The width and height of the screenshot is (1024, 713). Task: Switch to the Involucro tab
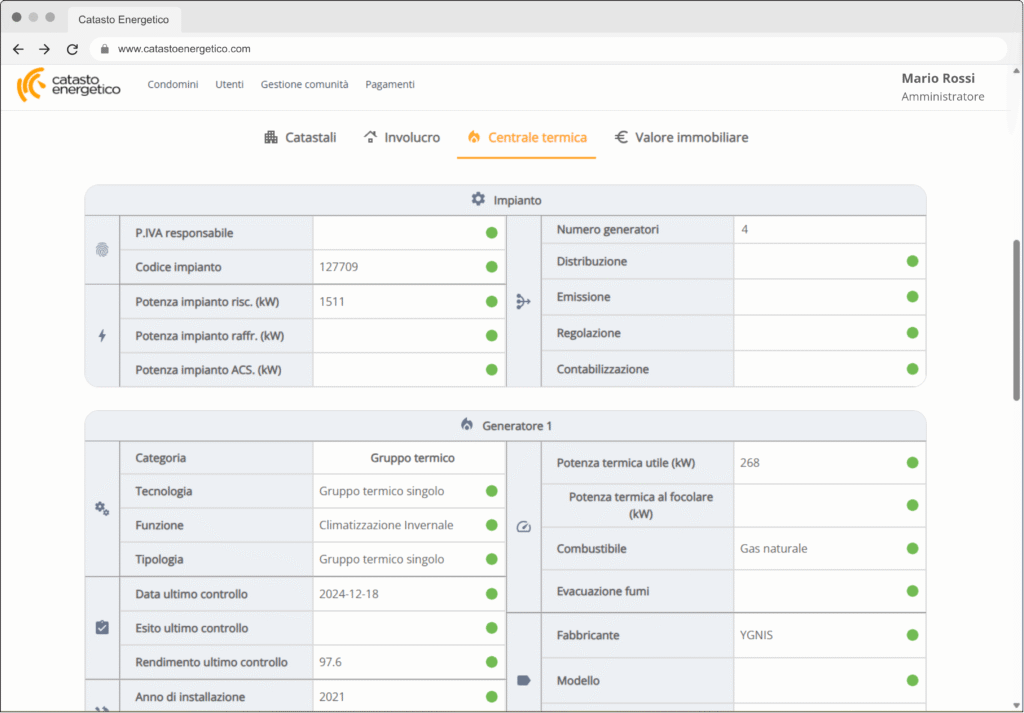(401, 138)
